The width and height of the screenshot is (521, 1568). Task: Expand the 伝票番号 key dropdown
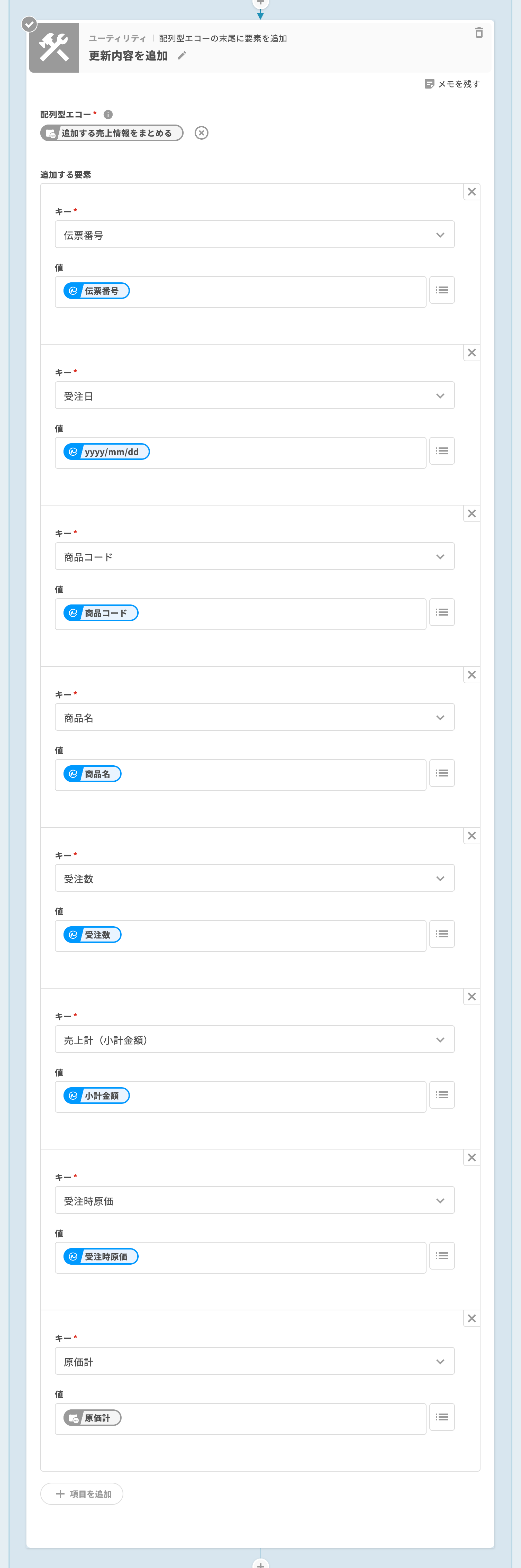pyautogui.click(x=440, y=235)
